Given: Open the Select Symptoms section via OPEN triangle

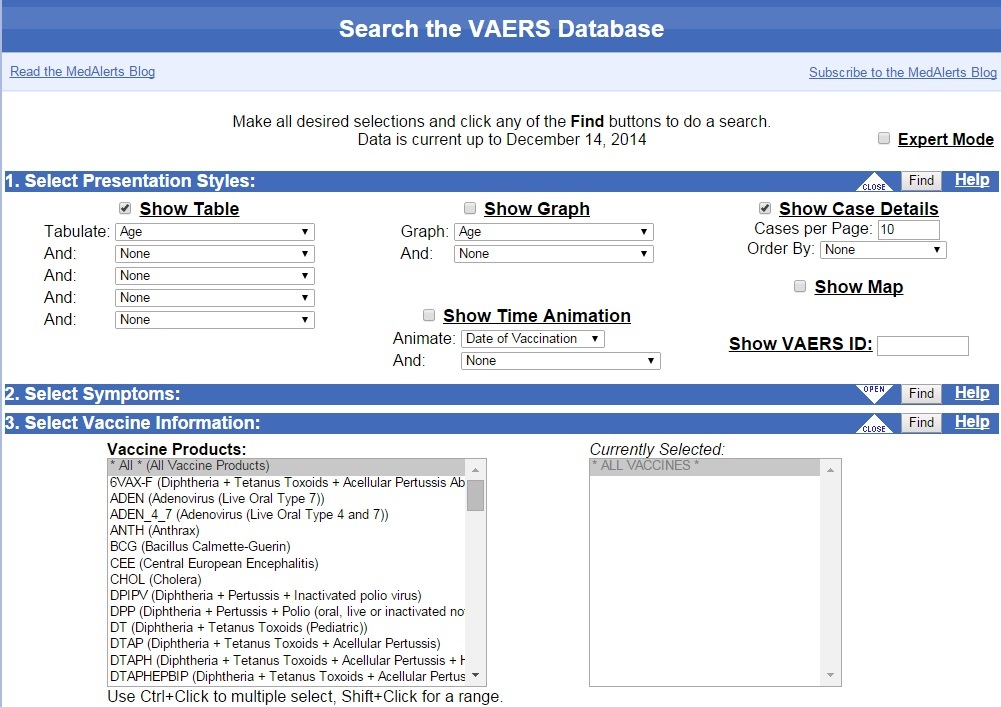Looking at the screenshot, I should pyautogui.click(x=874, y=393).
